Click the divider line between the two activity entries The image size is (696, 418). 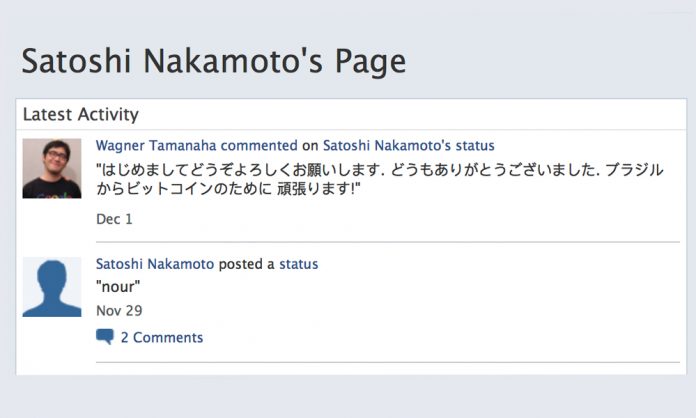pos(387,242)
